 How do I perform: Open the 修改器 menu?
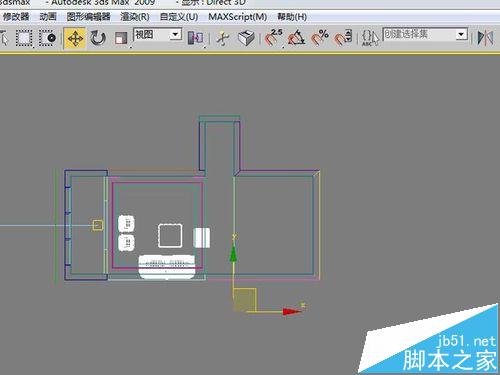pyautogui.click(x=15, y=17)
